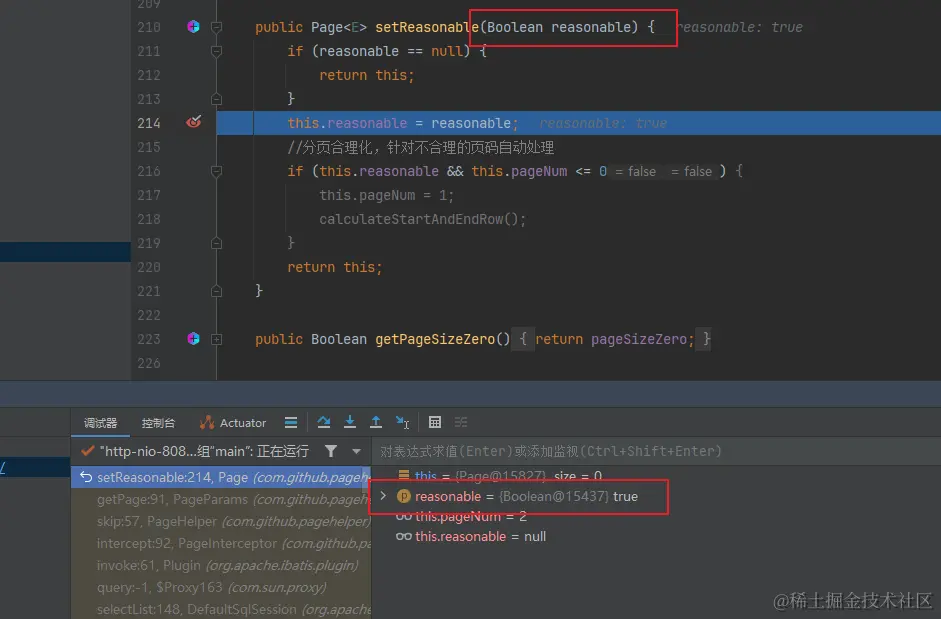The height and width of the screenshot is (619, 941).
Task: Click the breakpoint icon on line 214
Action: [x=193, y=122]
